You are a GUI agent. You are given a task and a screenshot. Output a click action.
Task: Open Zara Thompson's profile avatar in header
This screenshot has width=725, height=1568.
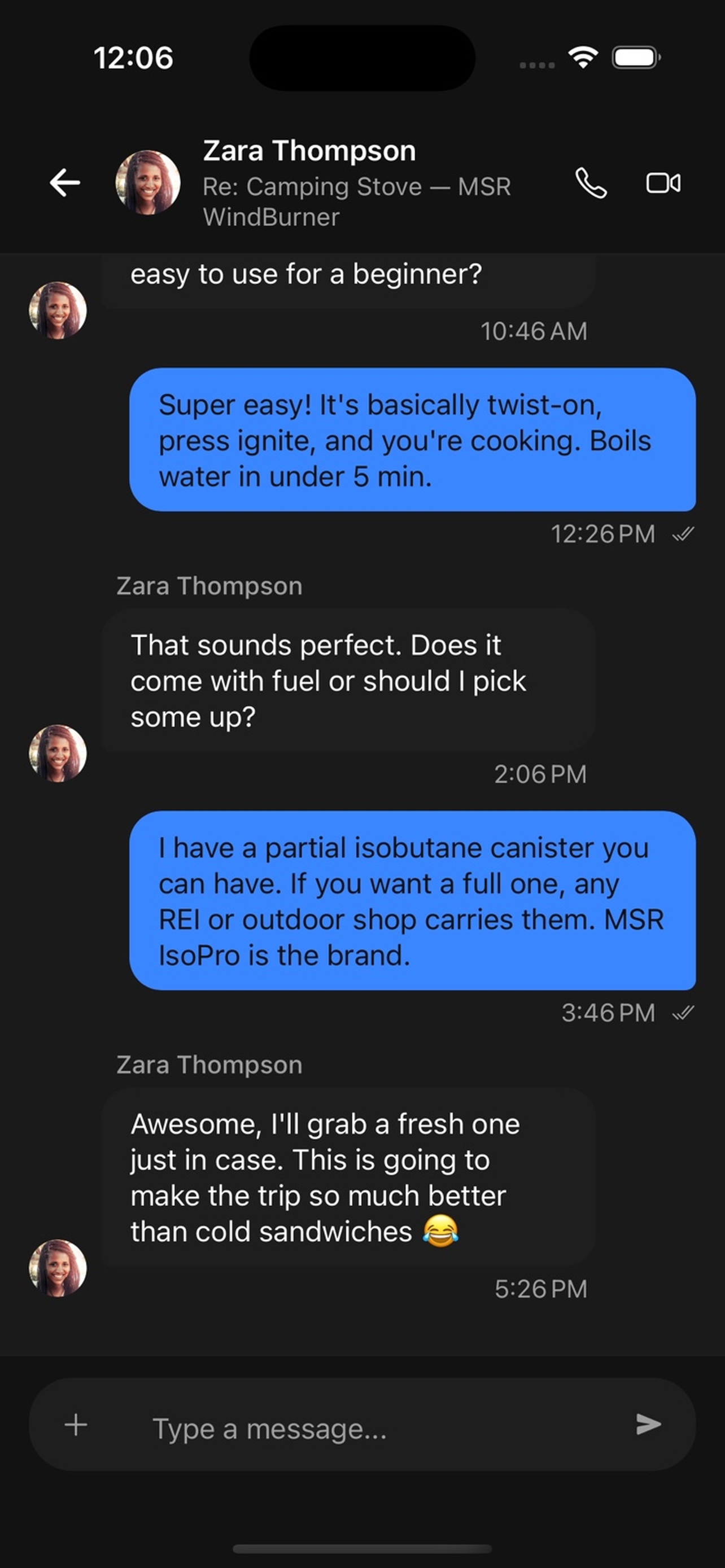[x=148, y=183]
